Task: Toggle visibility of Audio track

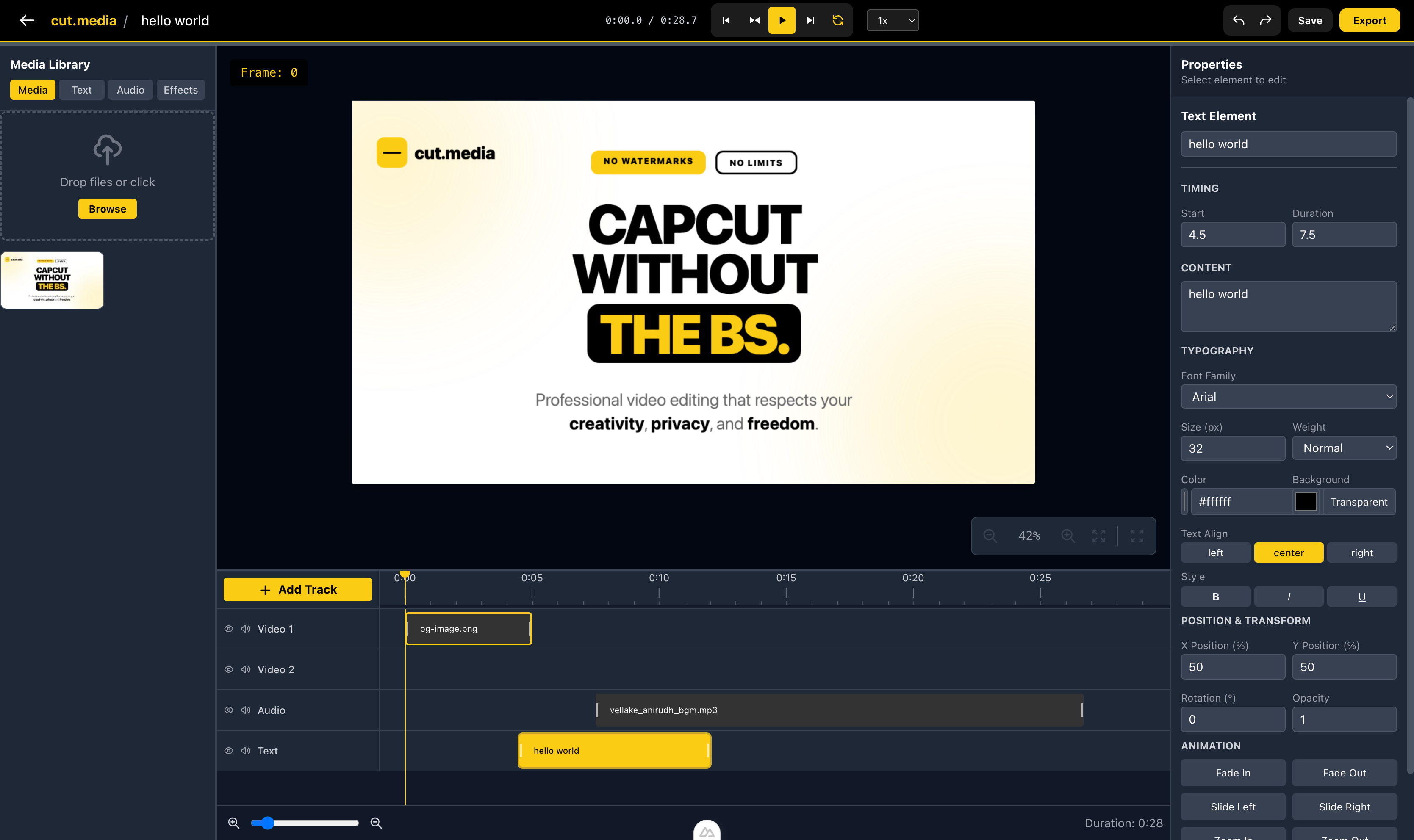Action: click(x=229, y=710)
